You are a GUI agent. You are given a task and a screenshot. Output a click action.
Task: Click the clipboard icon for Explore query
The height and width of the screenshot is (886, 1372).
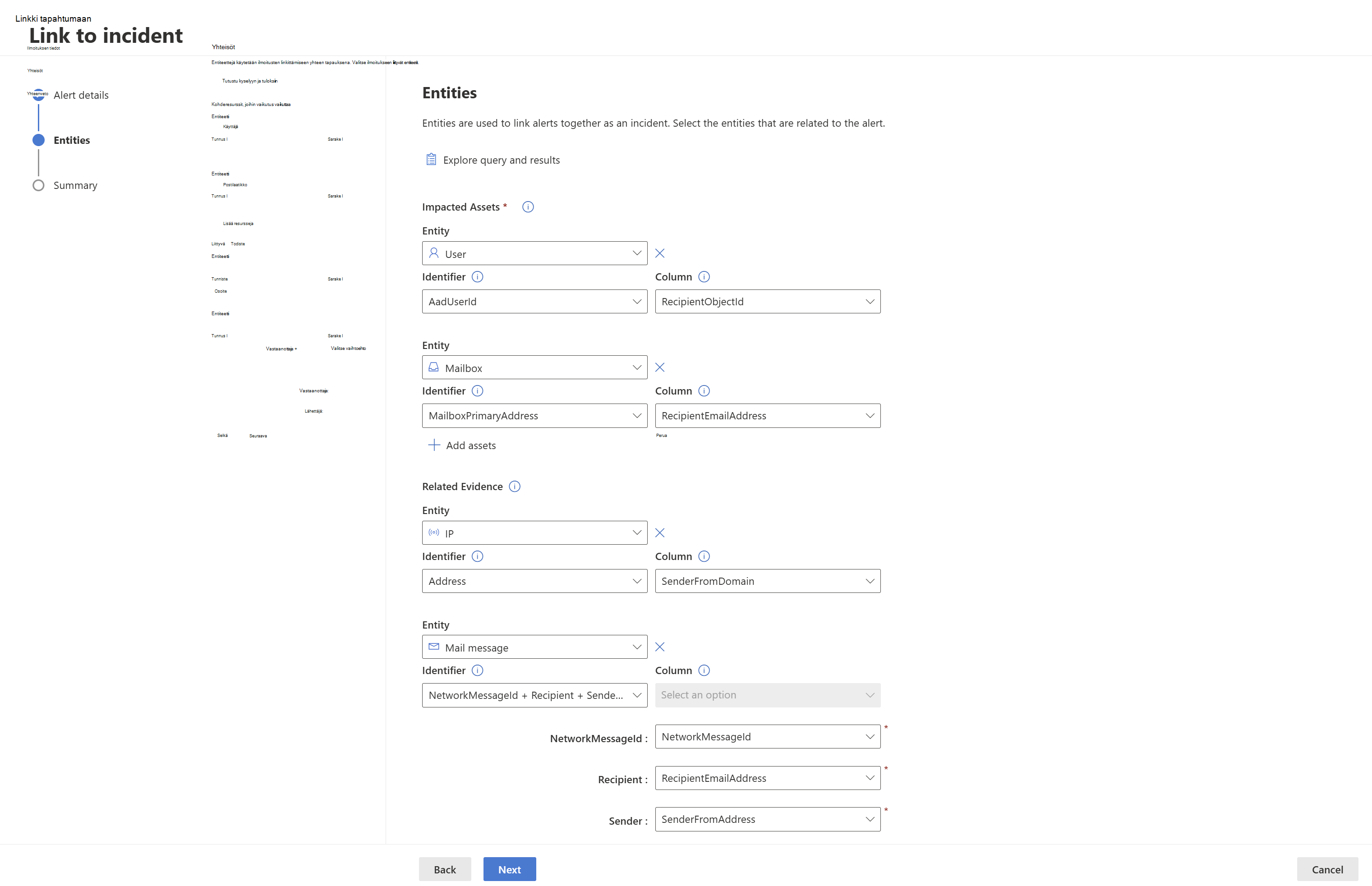[431, 159]
